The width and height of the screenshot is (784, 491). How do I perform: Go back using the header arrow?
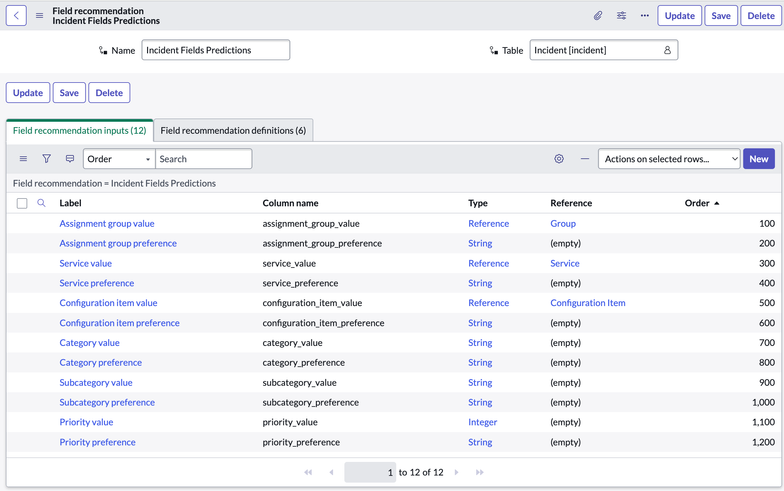tap(16, 16)
